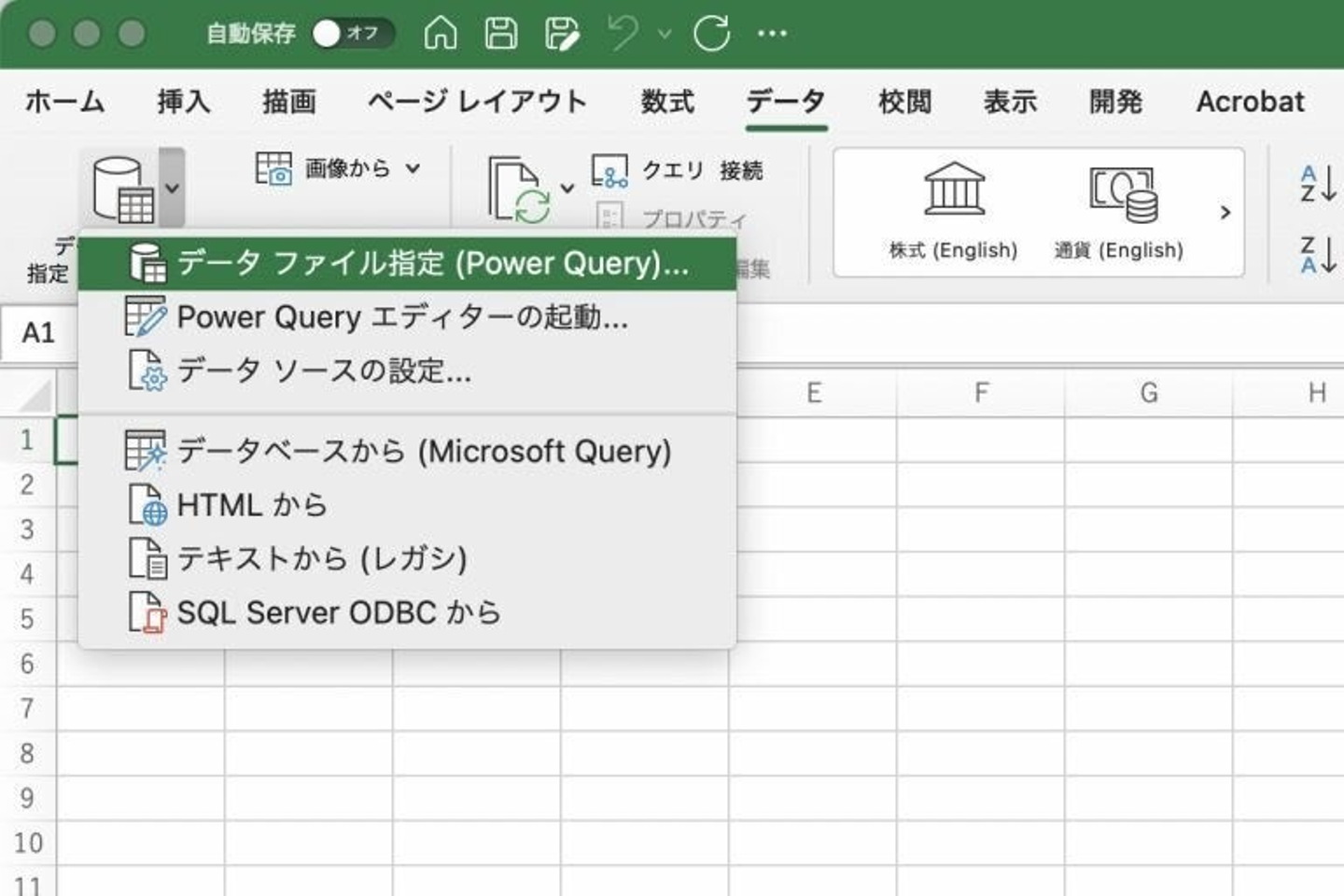Click the HTML globe document icon
The image size is (1344, 896).
(x=147, y=505)
